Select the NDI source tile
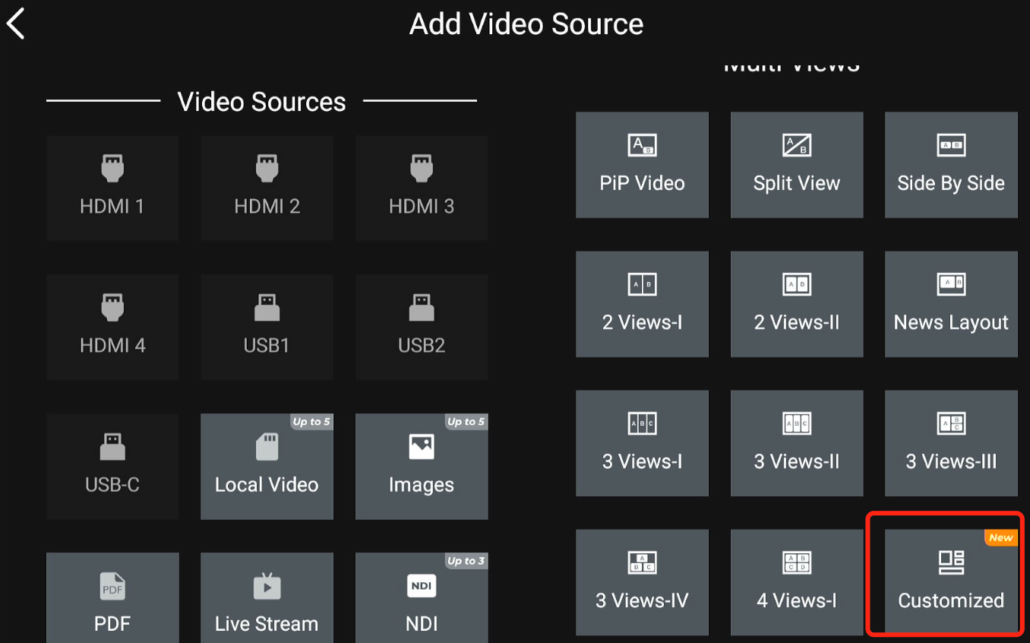The height and width of the screenshot is (643, 1030). 421,598
